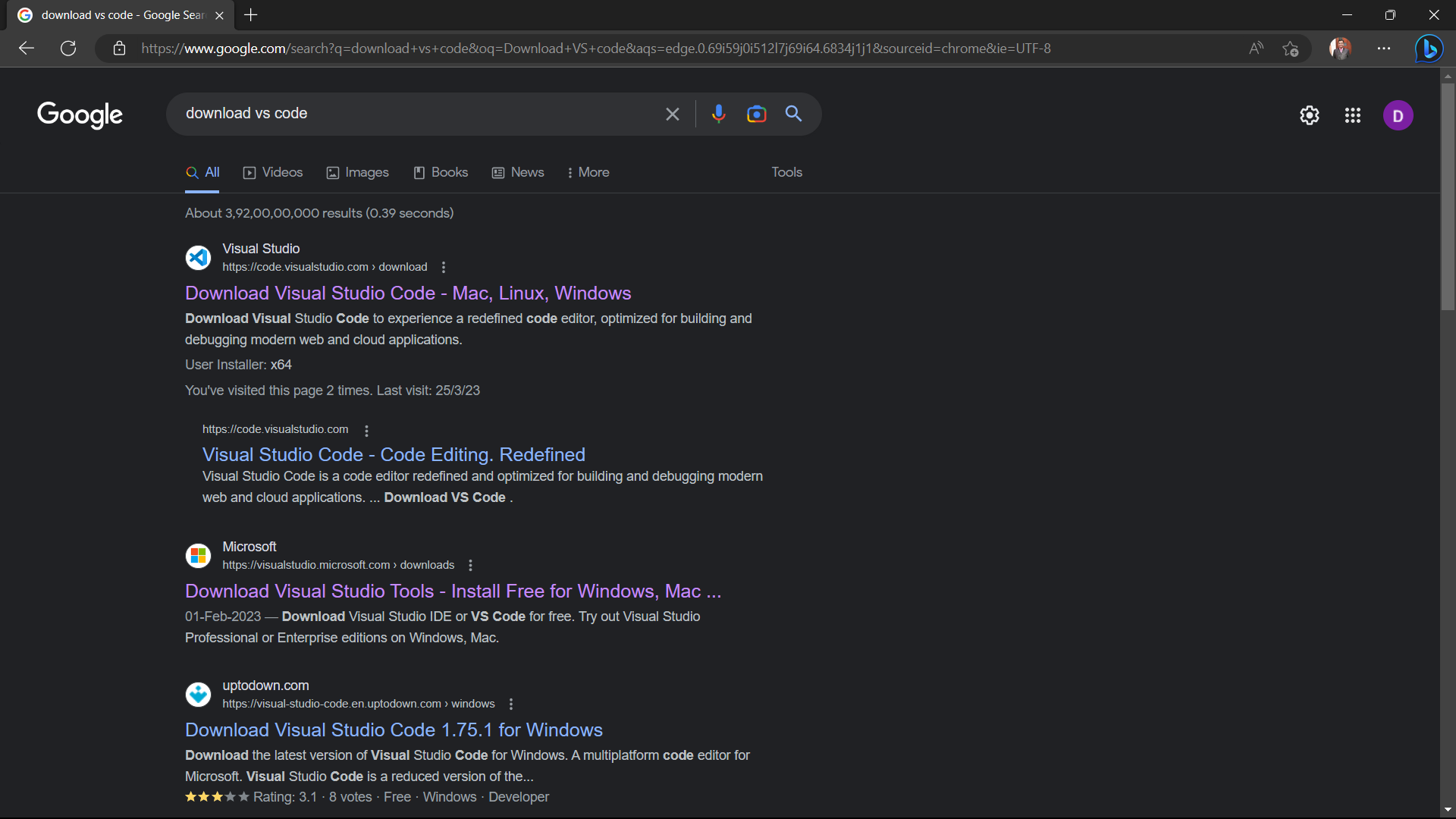The width and height of the screenshot is (1456, 819).
Task: Open Download Visual Studio Tools result
Action: click(x=453, y=591)
